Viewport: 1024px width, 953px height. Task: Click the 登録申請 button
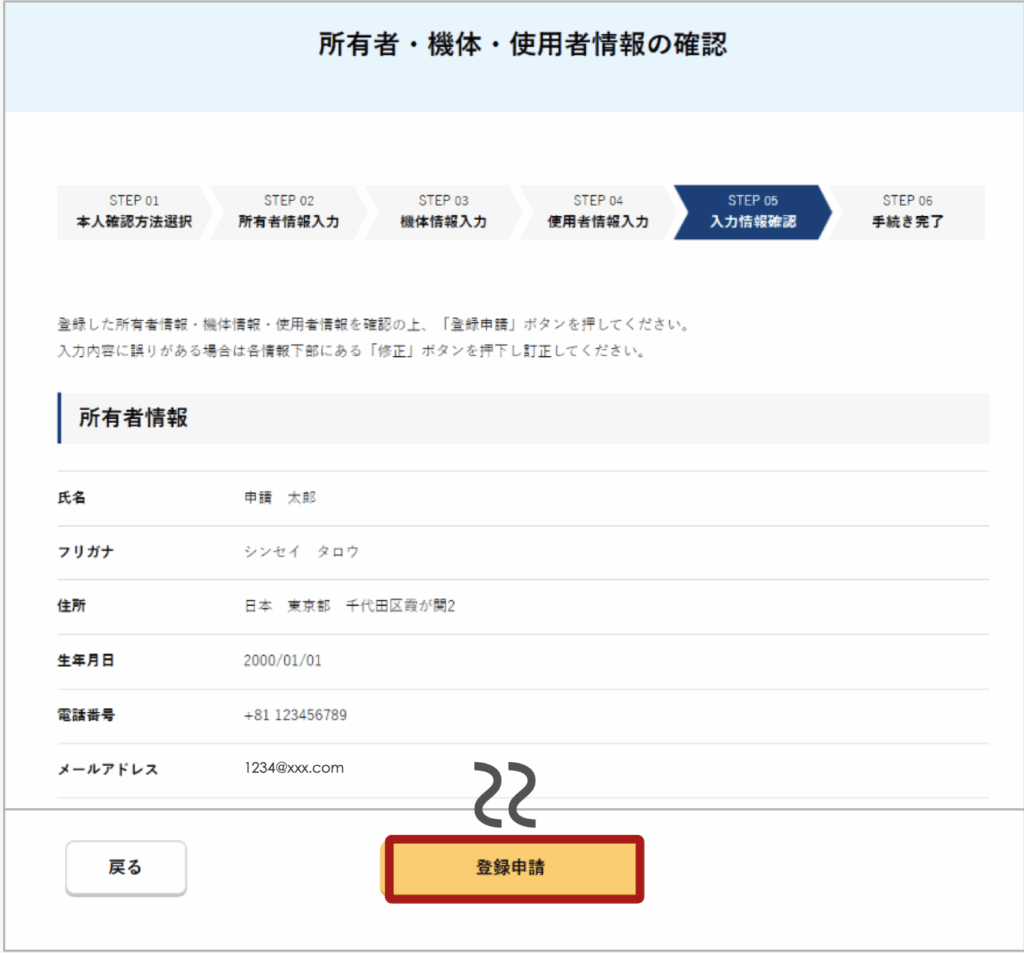pyautogui.click(x=513, y=868)
